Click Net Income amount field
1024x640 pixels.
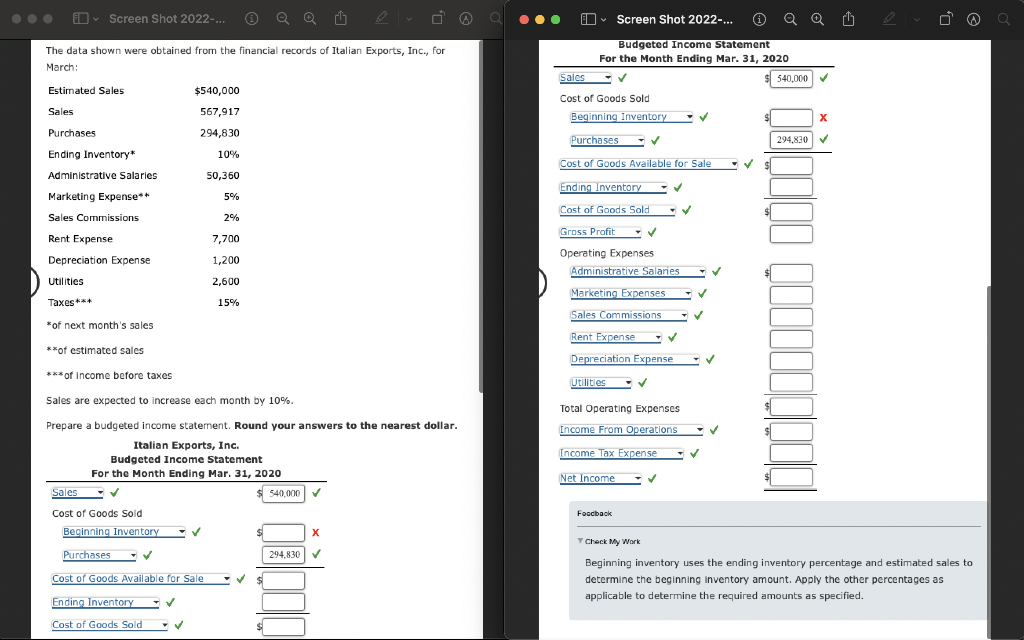click(x=791, y=477)
